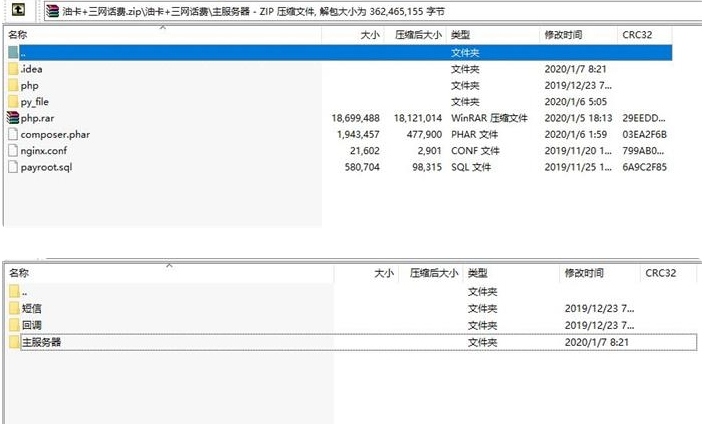Sort the lower list by 压缩后大小 column

434,273
